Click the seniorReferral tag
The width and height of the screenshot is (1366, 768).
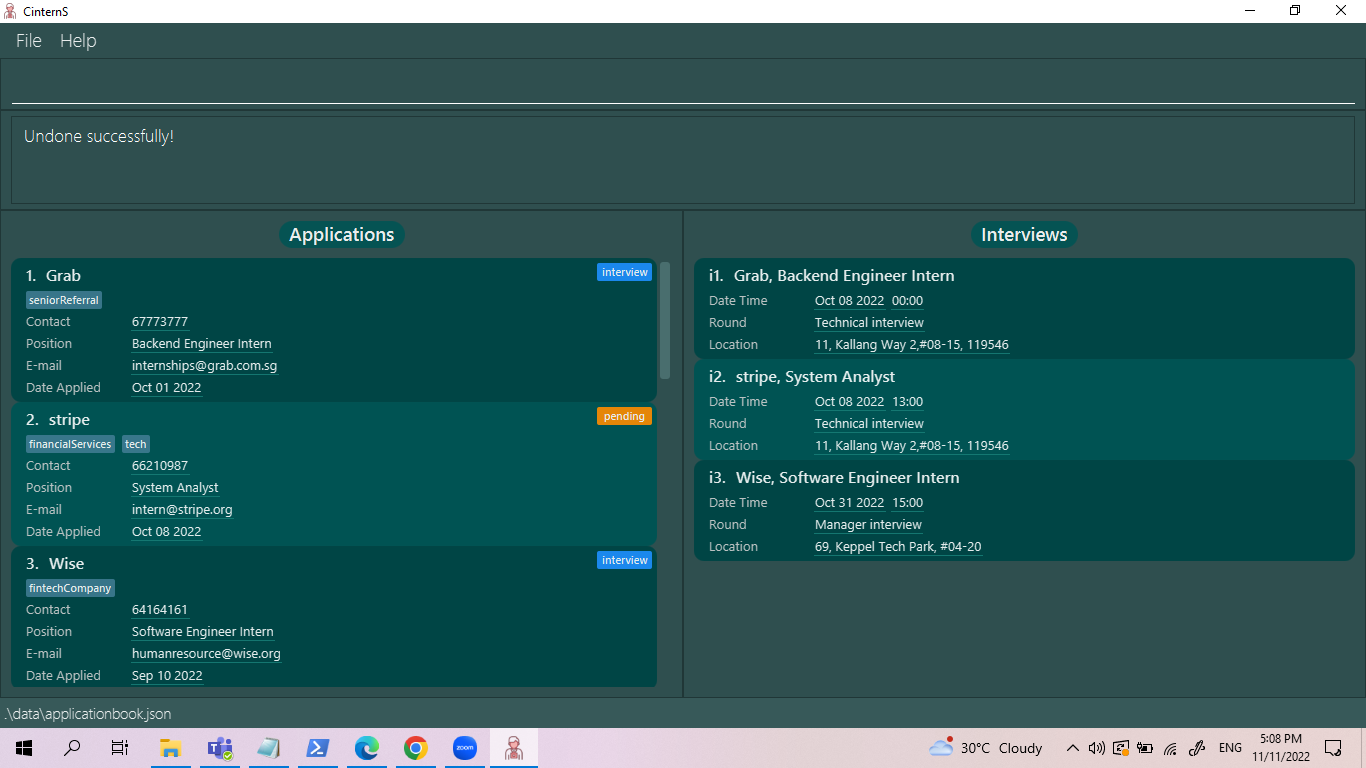(x=64, y=300)
